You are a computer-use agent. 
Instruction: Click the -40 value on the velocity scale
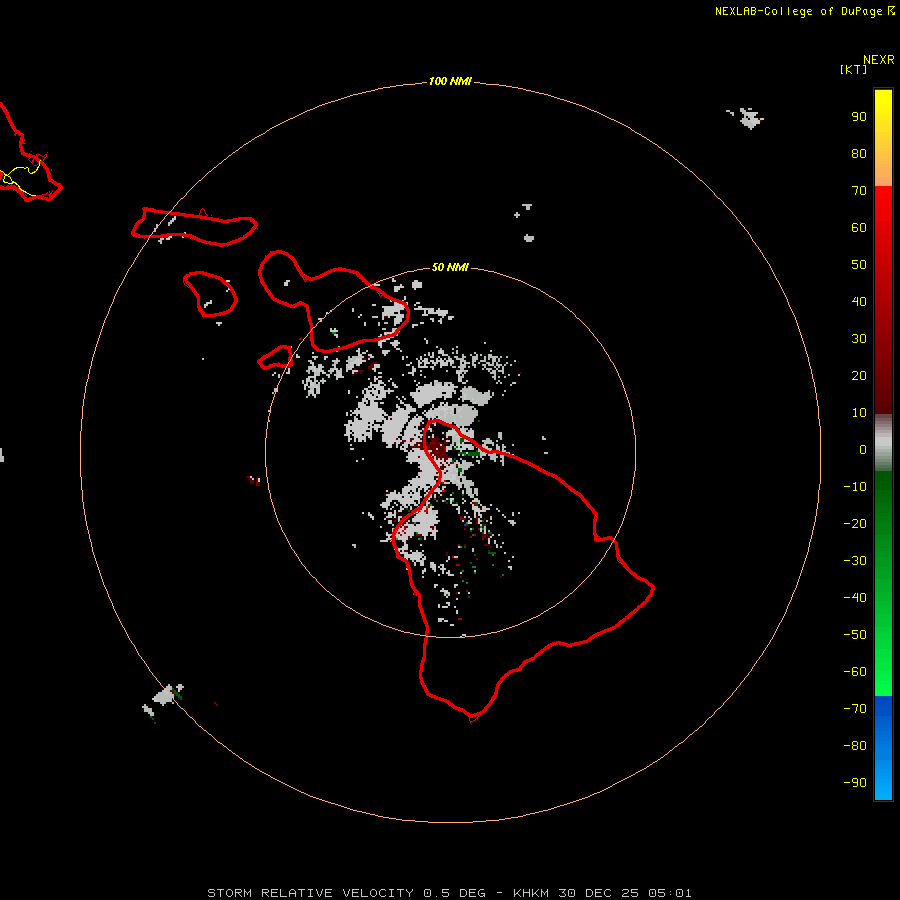tap(855, 598)
